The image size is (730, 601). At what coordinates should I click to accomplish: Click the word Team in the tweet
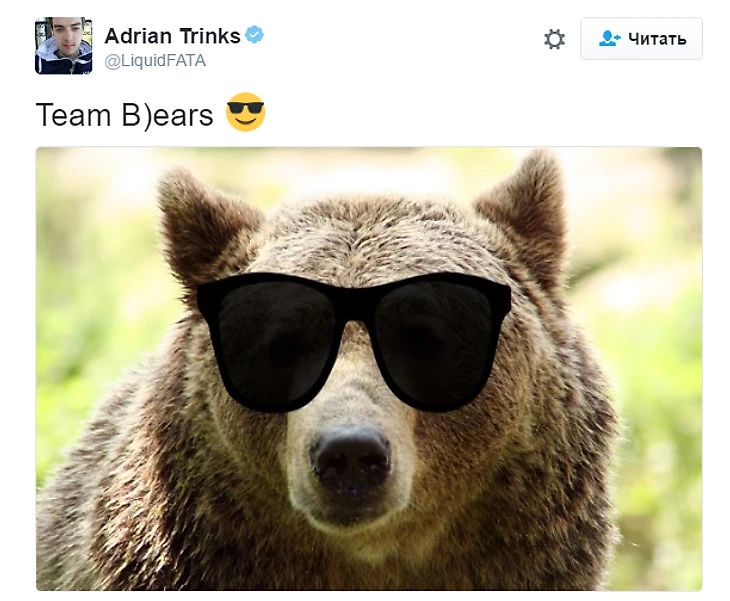(x=74, y=115)
